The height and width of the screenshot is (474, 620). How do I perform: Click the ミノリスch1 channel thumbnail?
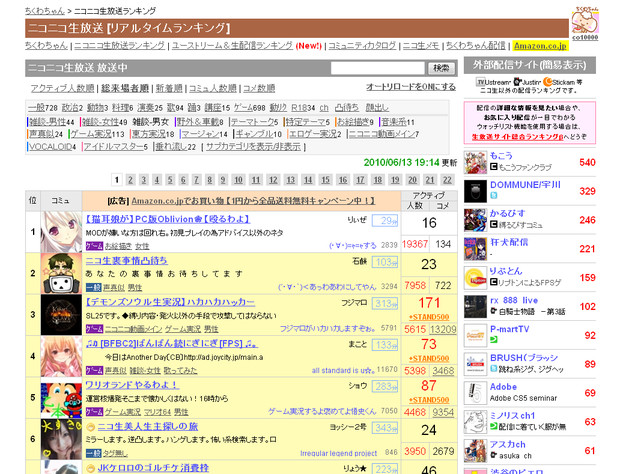[x=475, y=422]
